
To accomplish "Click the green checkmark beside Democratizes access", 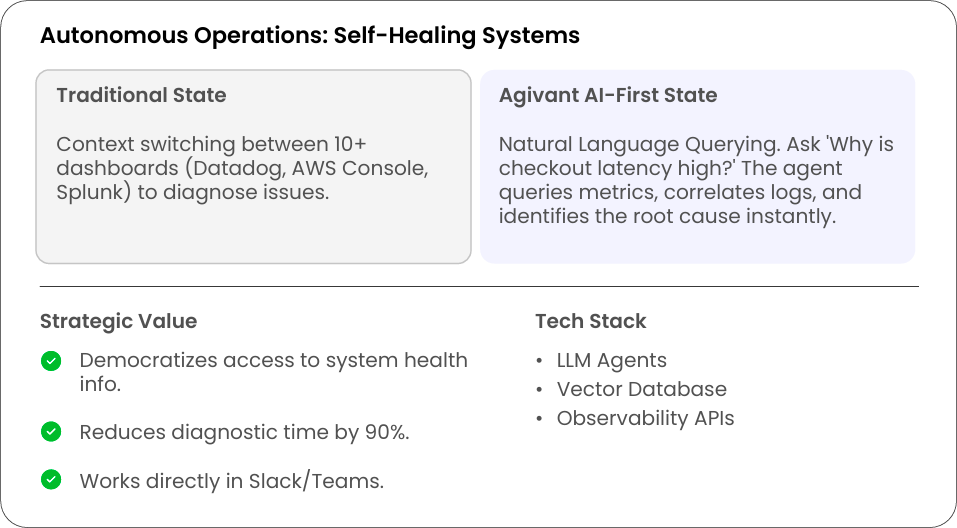I will (51, 361).
